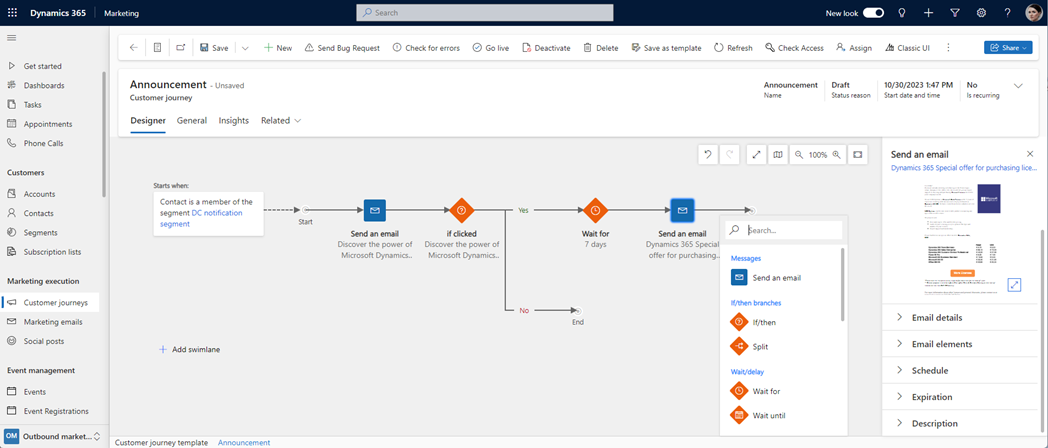The image size is (1048, 448).
Task: Click the lightbulb assistant icon
Action: point(902,13)
